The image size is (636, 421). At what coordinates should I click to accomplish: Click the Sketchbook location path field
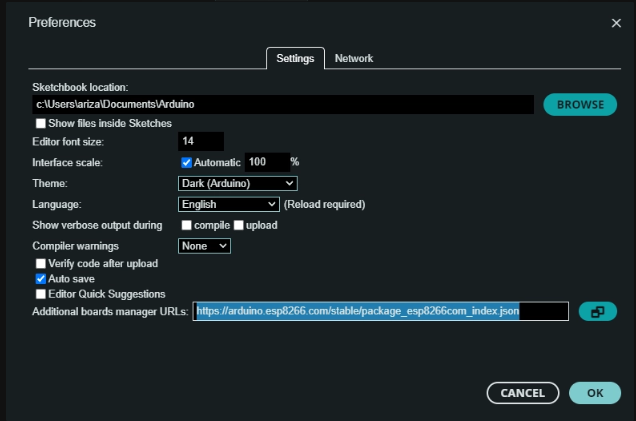283,105
